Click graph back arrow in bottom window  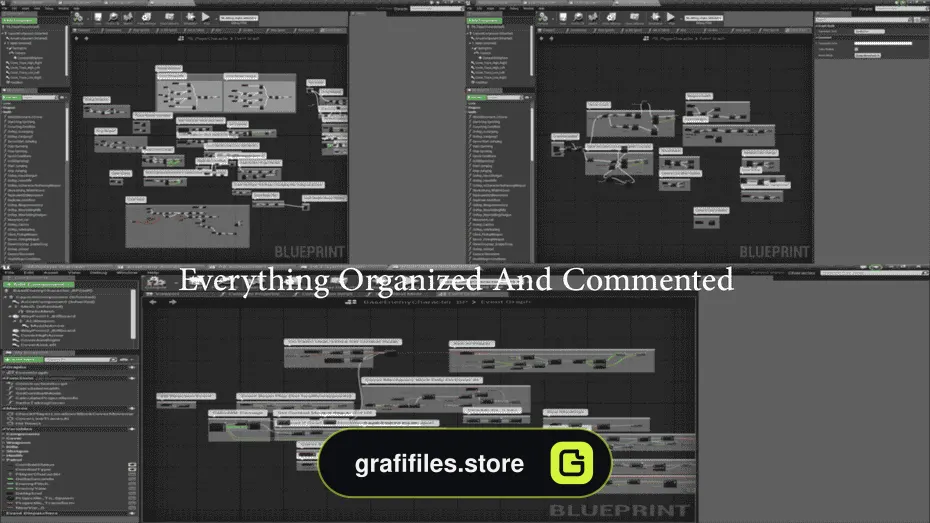(154, 302)
